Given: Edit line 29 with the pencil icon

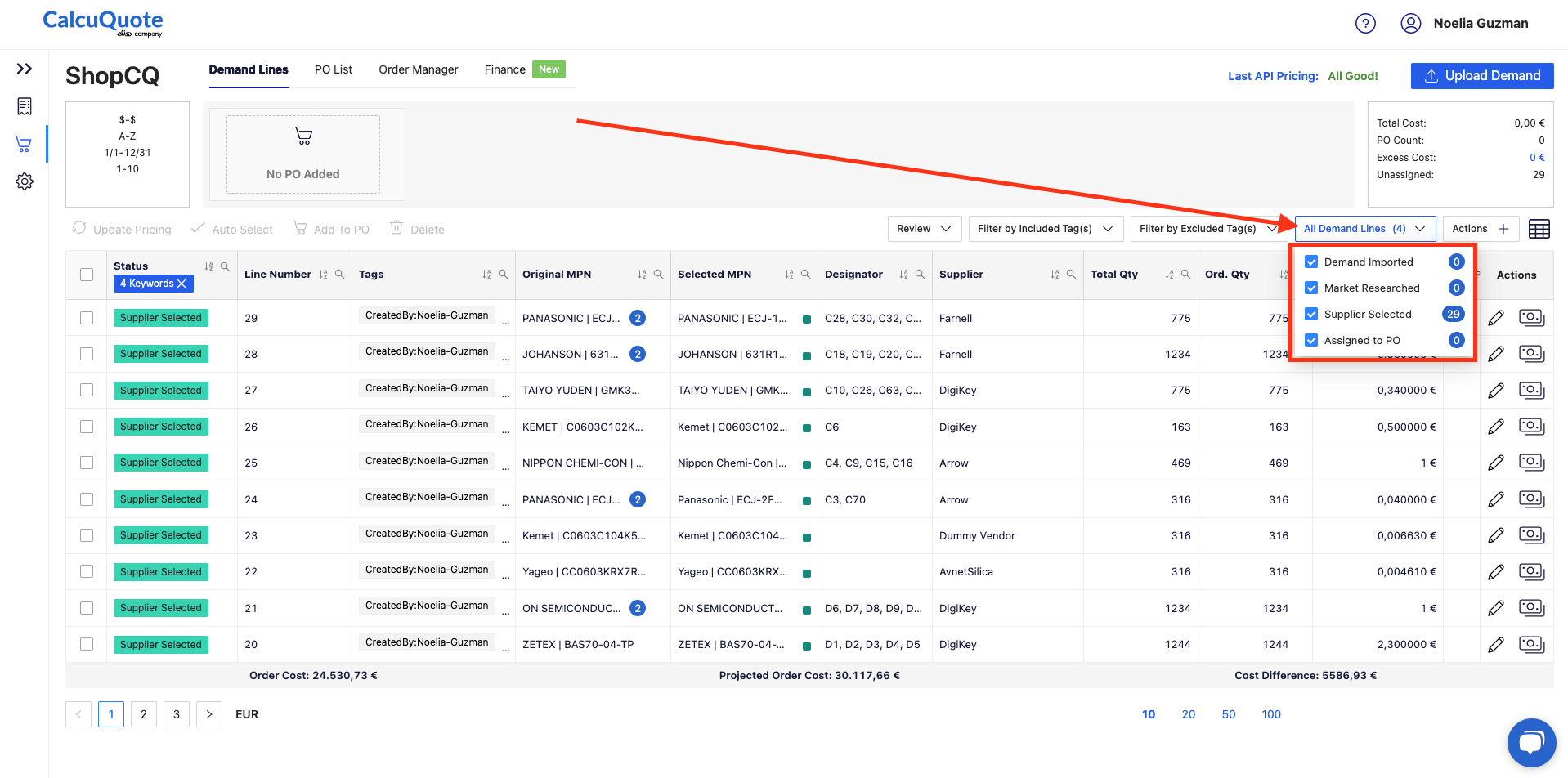Looking at the screenshot, I should 1496,318.
